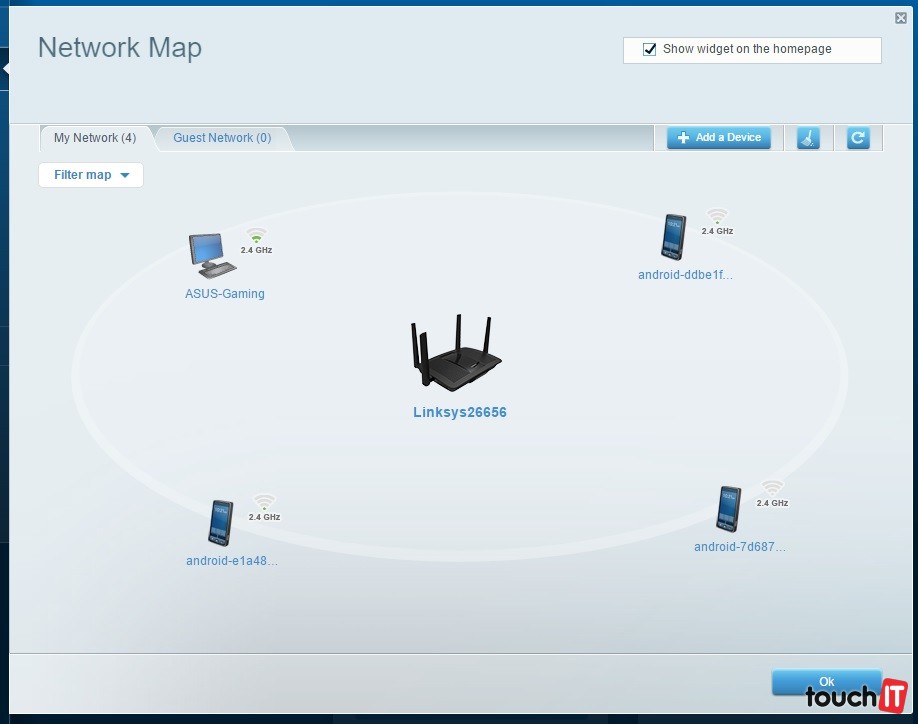This screenshot has width=918, height=724.
Task: Click the Add a Device button
Action: 719,138
